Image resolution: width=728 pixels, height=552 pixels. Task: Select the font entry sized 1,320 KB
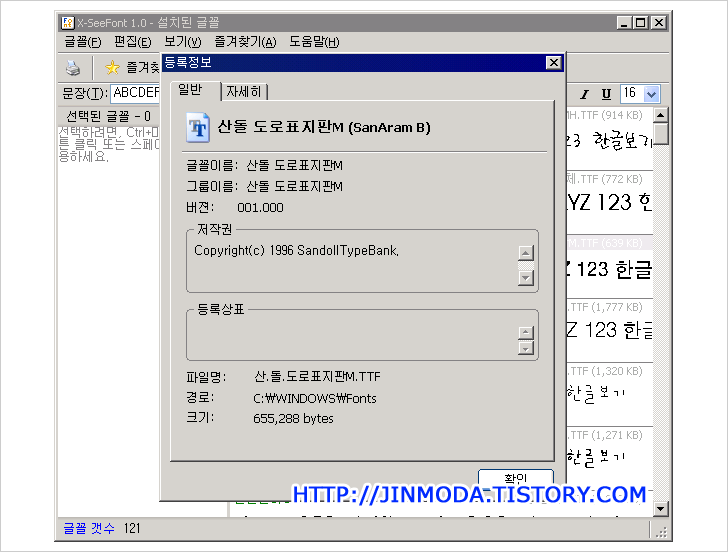609,395
